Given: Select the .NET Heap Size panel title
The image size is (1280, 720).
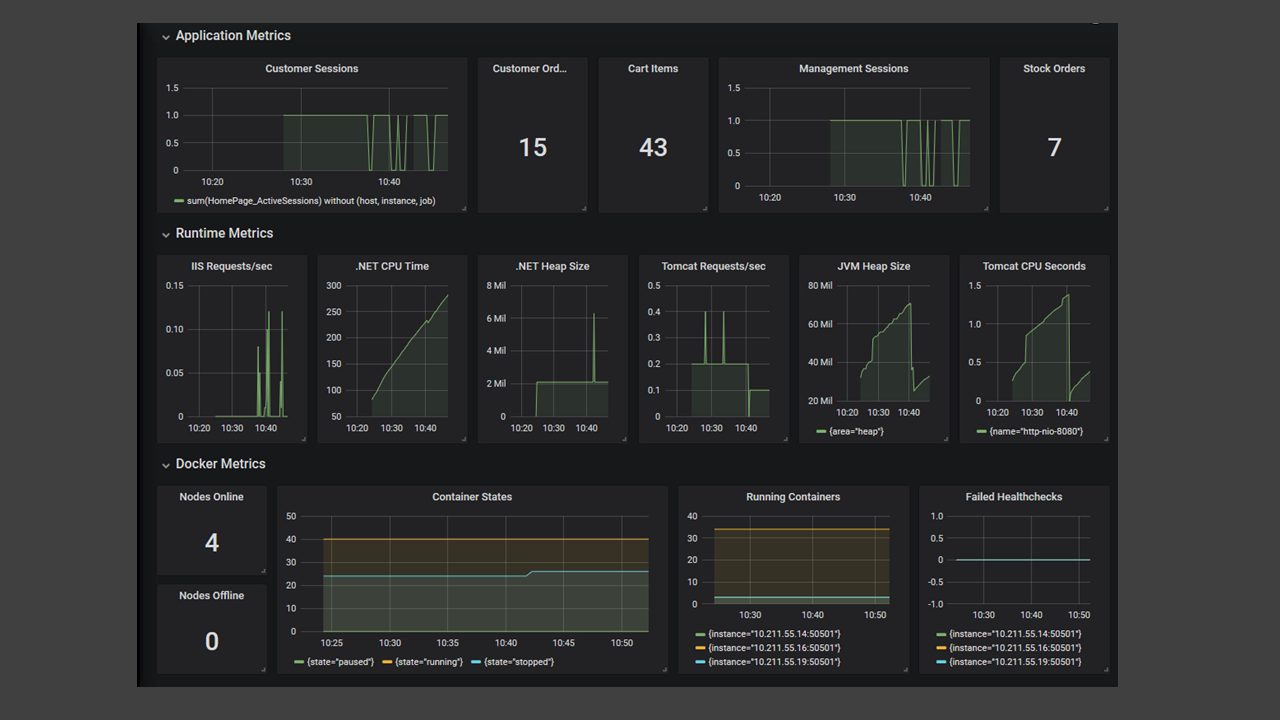Looking at the screenshot, I should (x=552, y=267).
